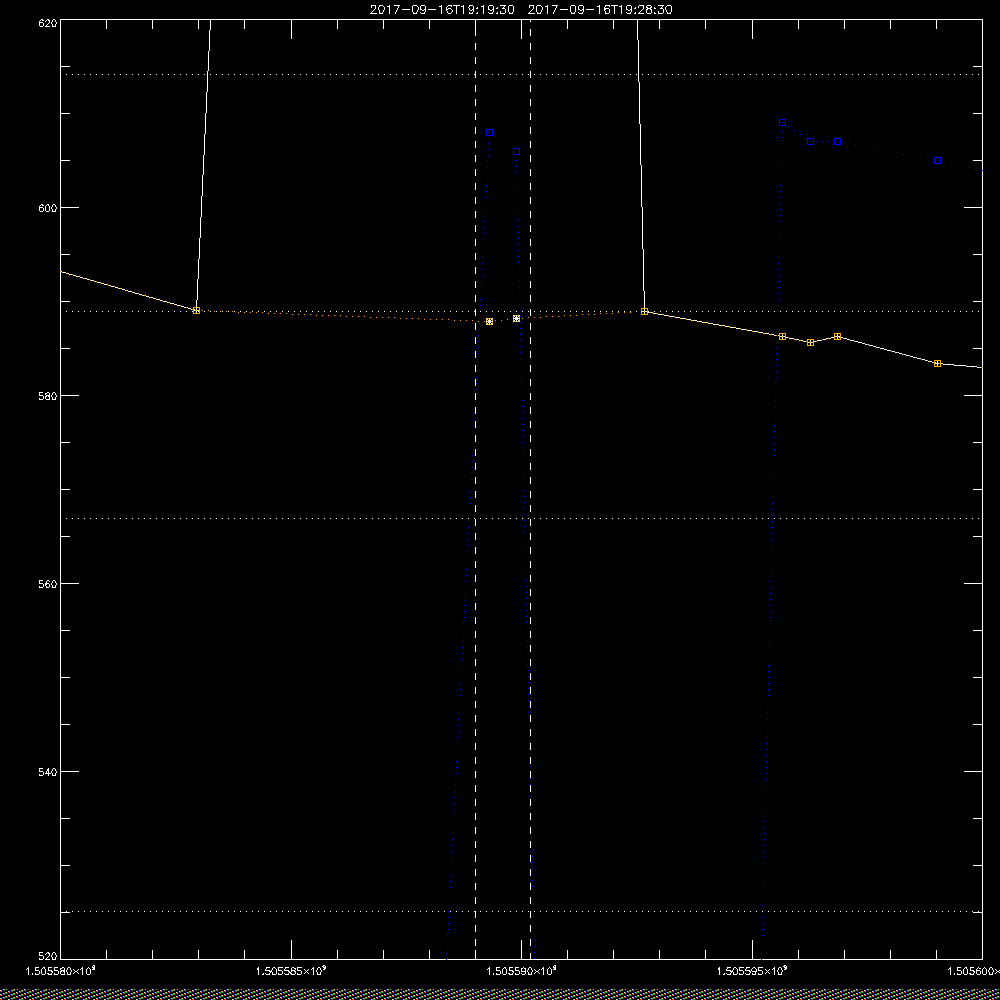Select the 560 y-axis label

coord(48,584)
